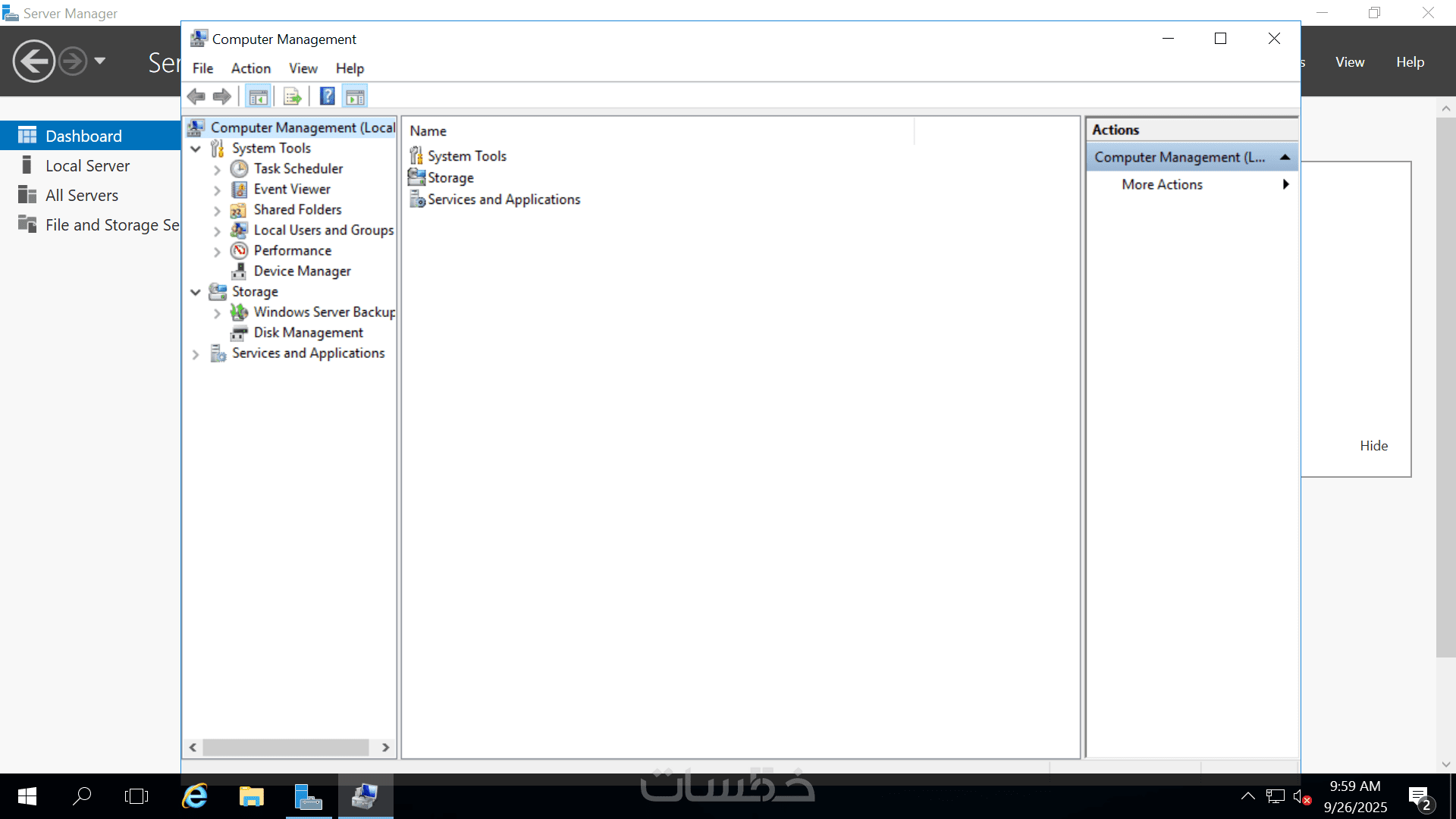Expand the Task Scheduler node

click(217, 169)
